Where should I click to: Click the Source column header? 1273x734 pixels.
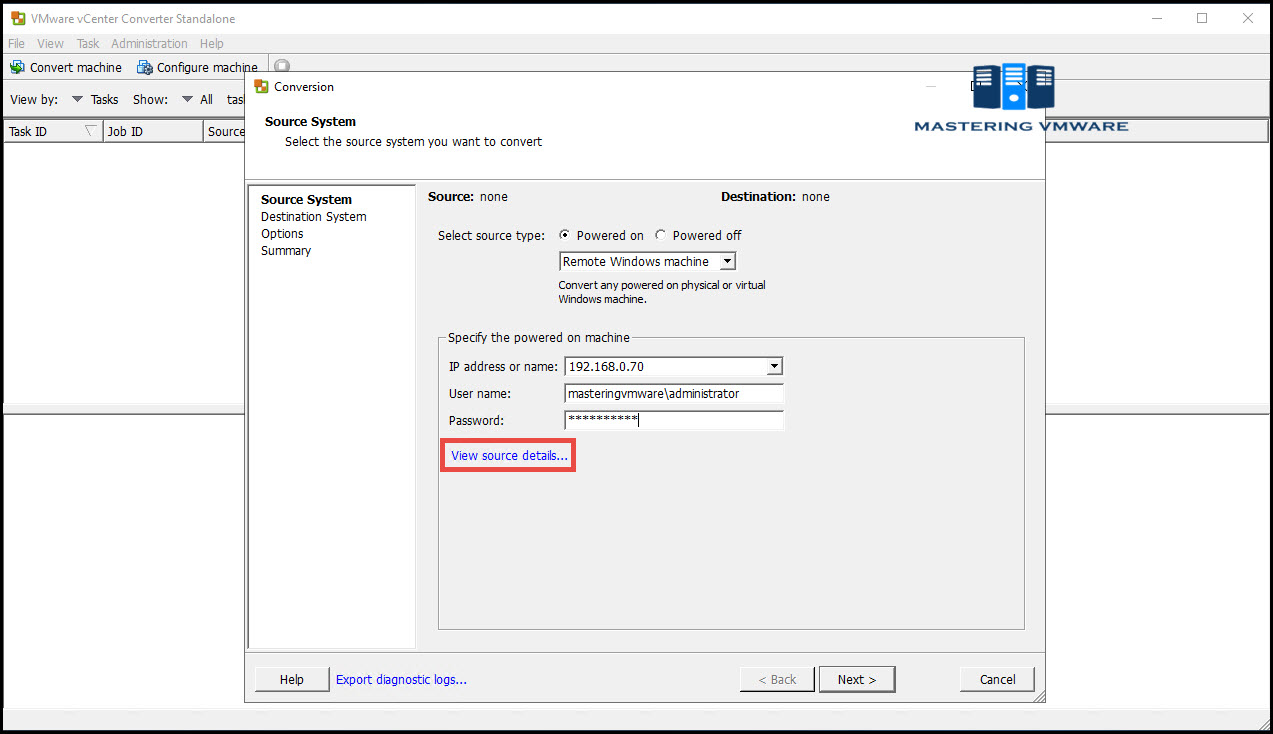click(225, 131)
